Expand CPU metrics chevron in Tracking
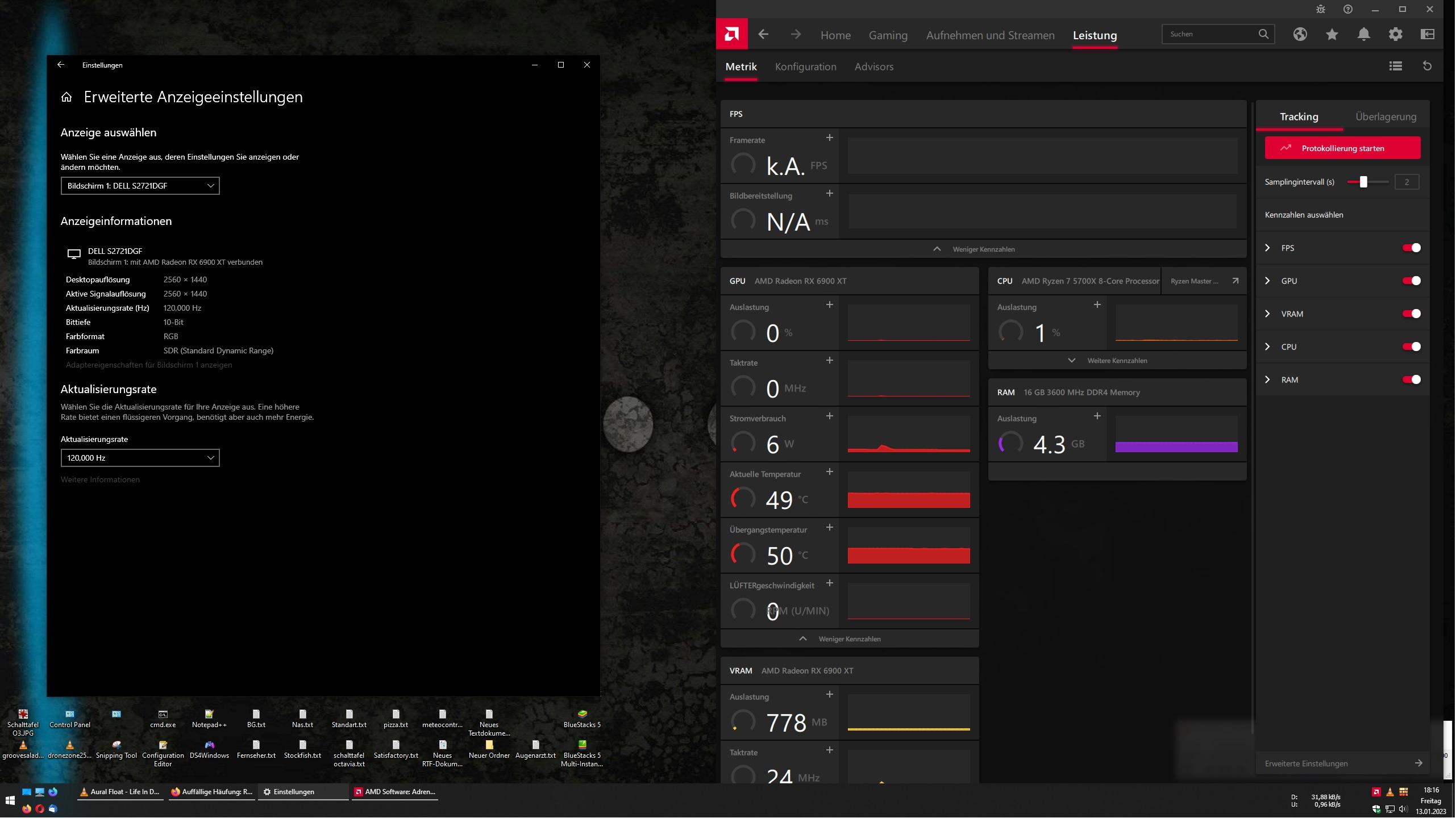 tap(1268, 347)
